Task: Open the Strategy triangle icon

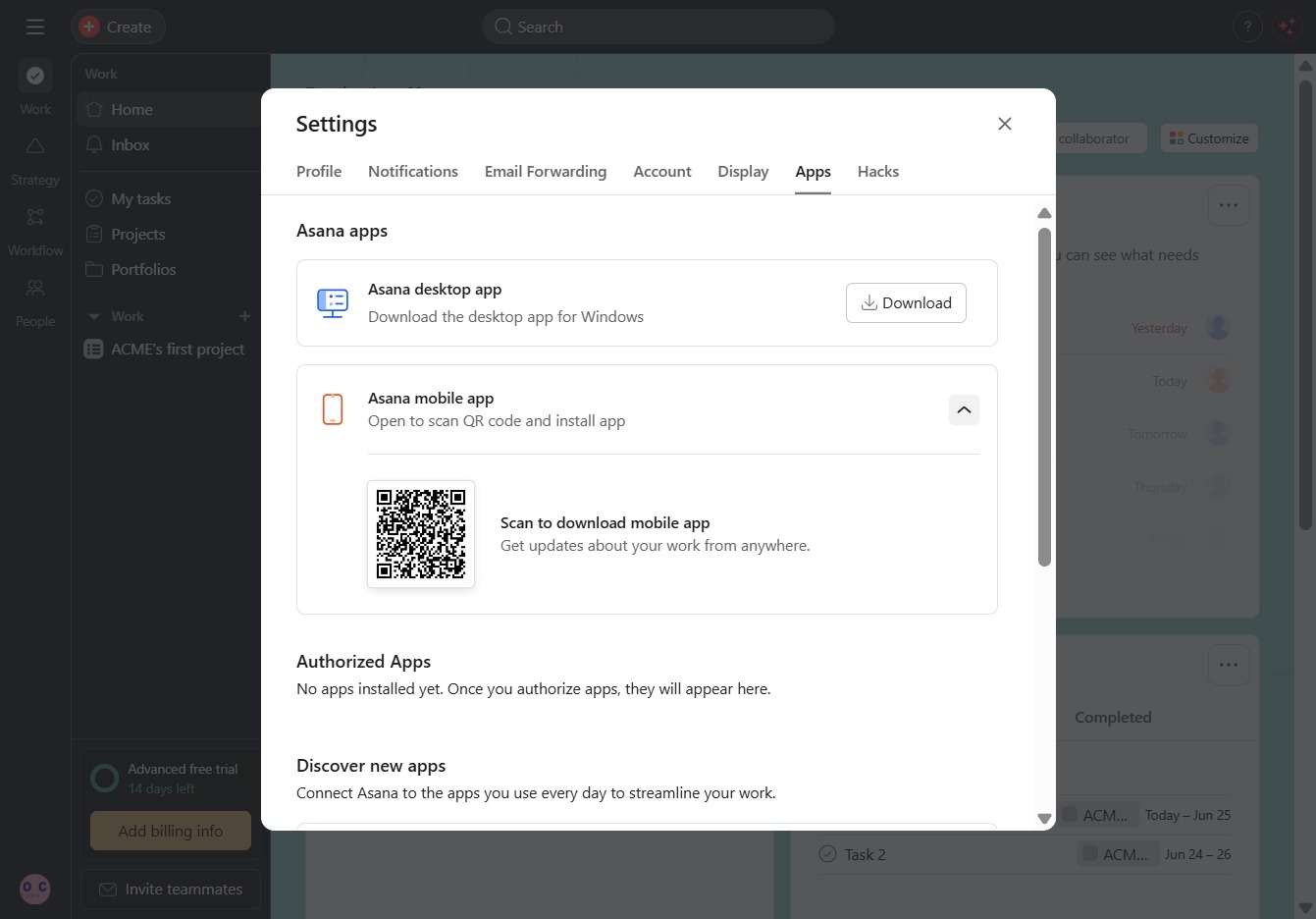Action: coord(35,146)
